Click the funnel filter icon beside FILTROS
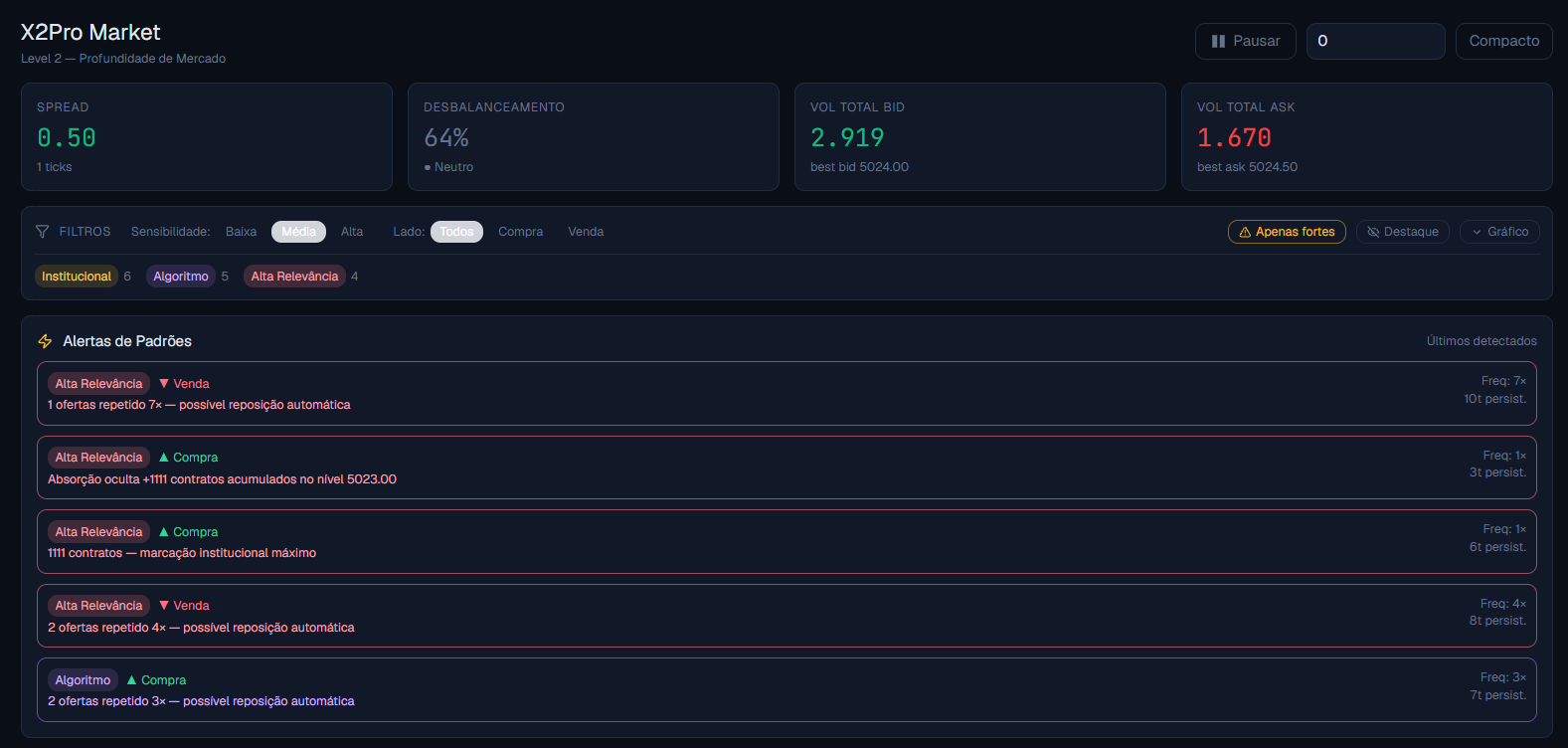 42,232
